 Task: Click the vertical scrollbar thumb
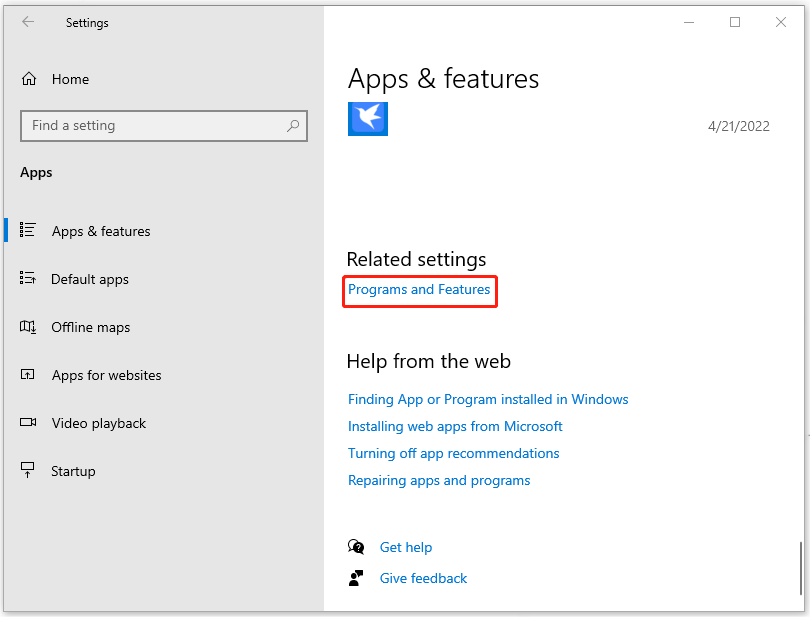(x=801, y=567)
